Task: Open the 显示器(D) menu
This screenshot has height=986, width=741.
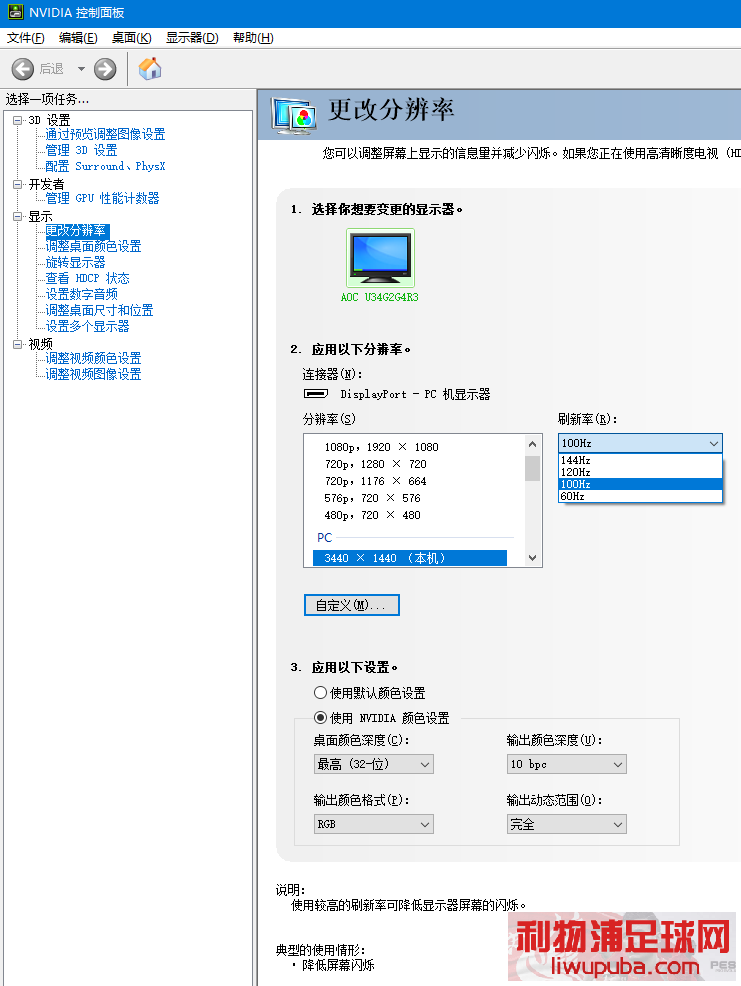Action: pyautogui.click(x=192, y=38)
